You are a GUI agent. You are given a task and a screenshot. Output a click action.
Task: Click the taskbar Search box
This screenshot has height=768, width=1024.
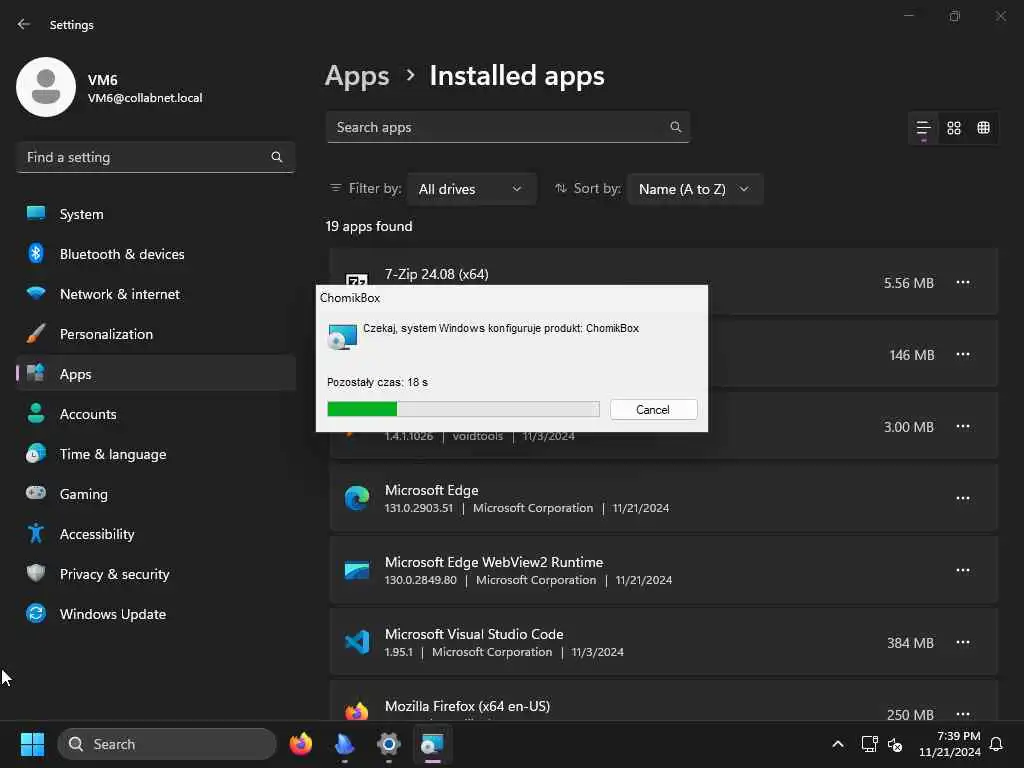tap(167, 744)
